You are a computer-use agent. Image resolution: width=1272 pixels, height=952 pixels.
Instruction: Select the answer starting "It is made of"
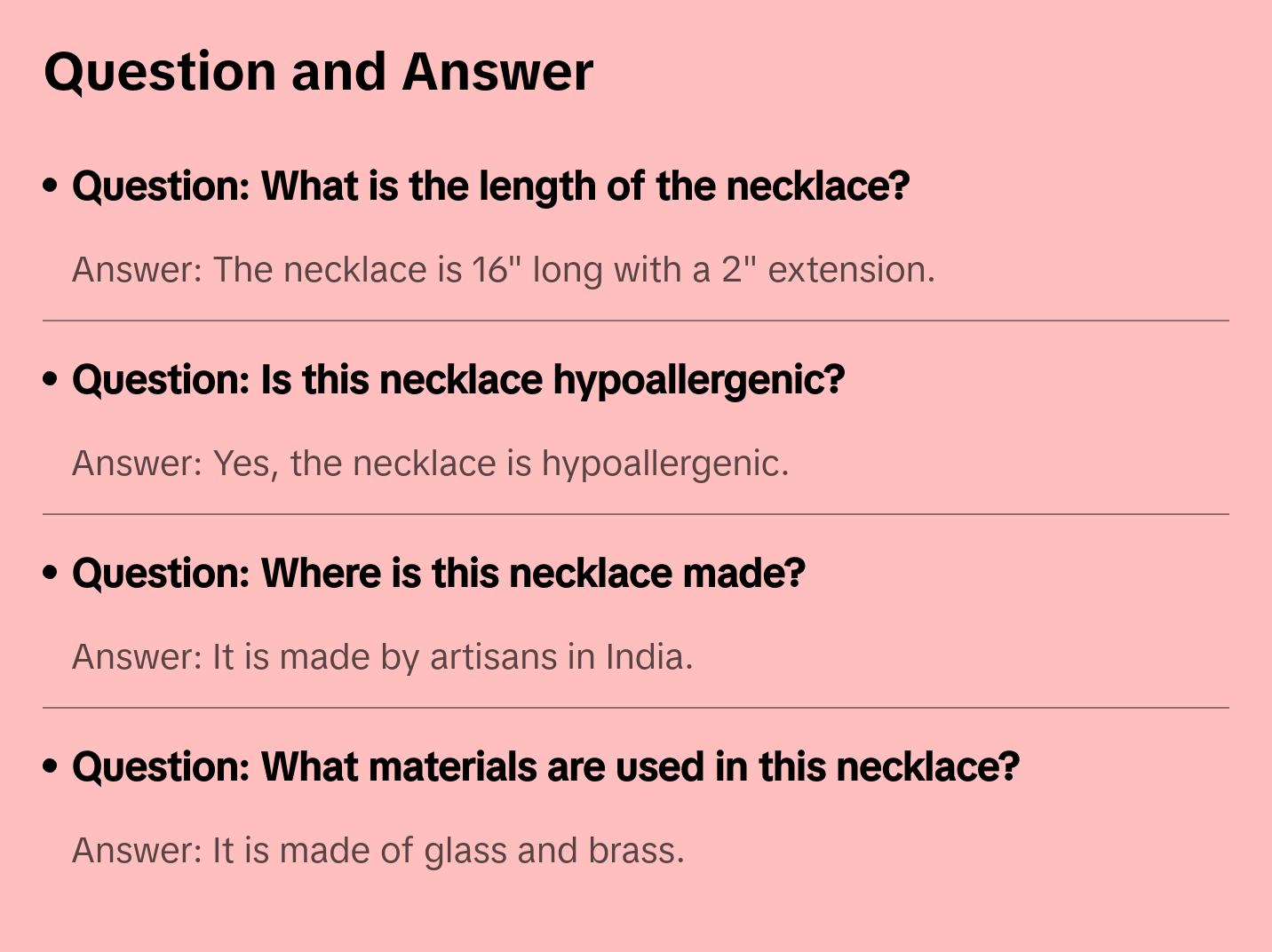coord(378,851)
